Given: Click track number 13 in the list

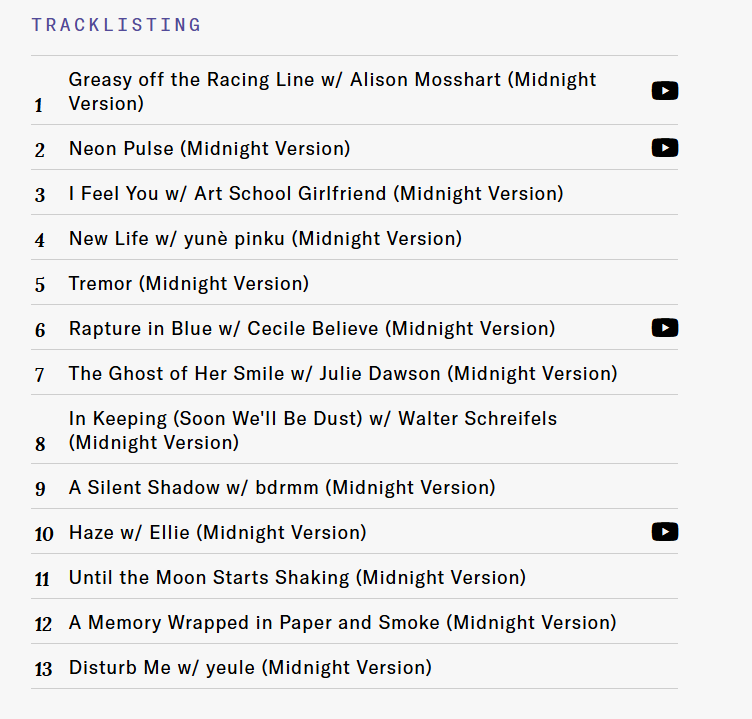Looking at the screenshot, I should tap(43, 669).
